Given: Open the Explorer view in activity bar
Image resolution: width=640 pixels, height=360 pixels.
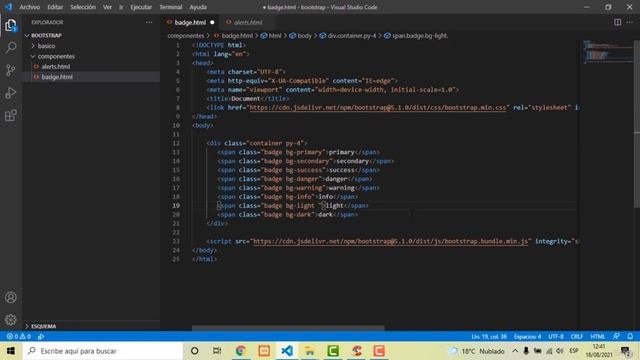Looking at the screenshot, I should pyautogui.click(x=11, y=26).
